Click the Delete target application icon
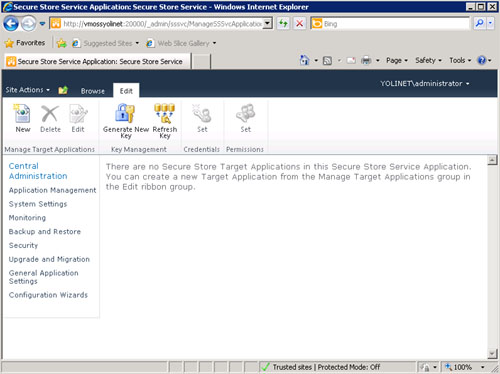Viewport: 500px width, 374px height. [50, 114]
